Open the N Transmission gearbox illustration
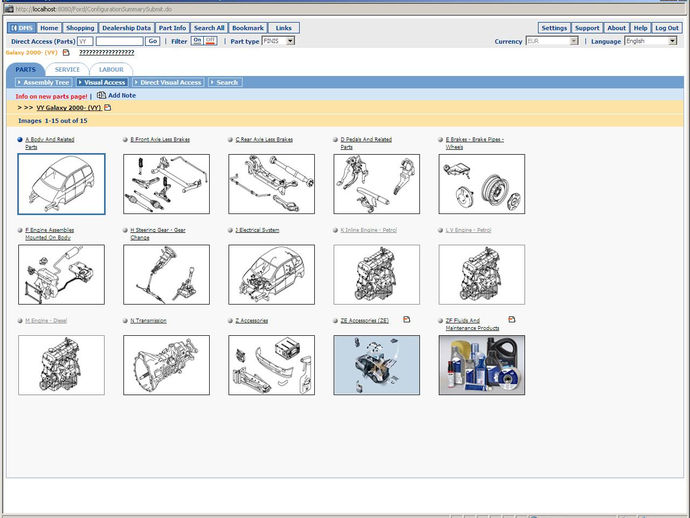The width and height of the screenshot is (690, 518). pyautogui.click(x=166, y=365)
